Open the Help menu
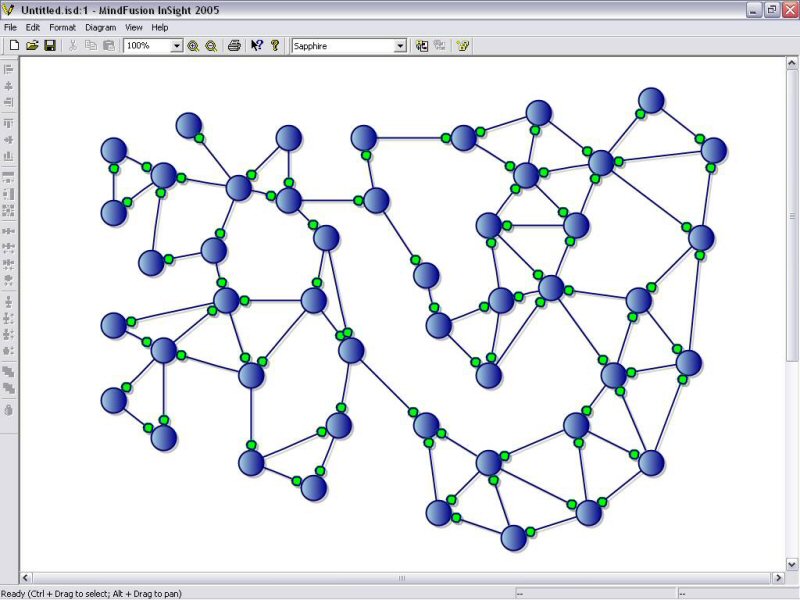 coord(160,27)
